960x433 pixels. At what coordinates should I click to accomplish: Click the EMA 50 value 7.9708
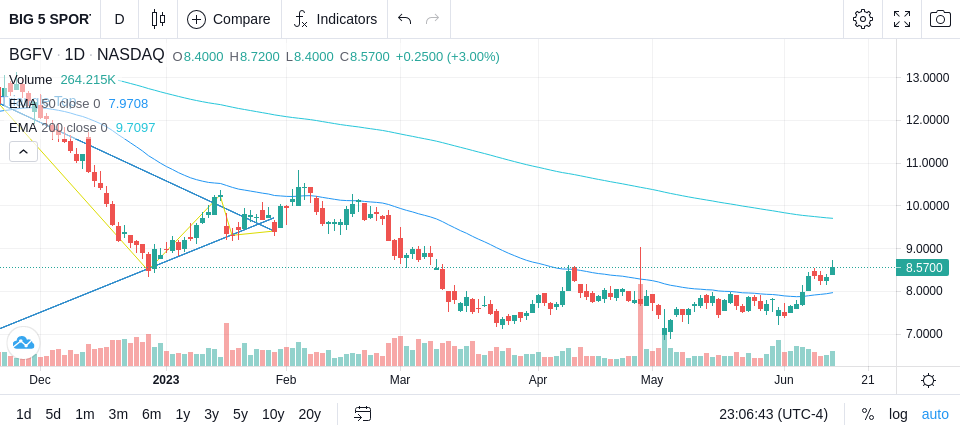(128, 104)
